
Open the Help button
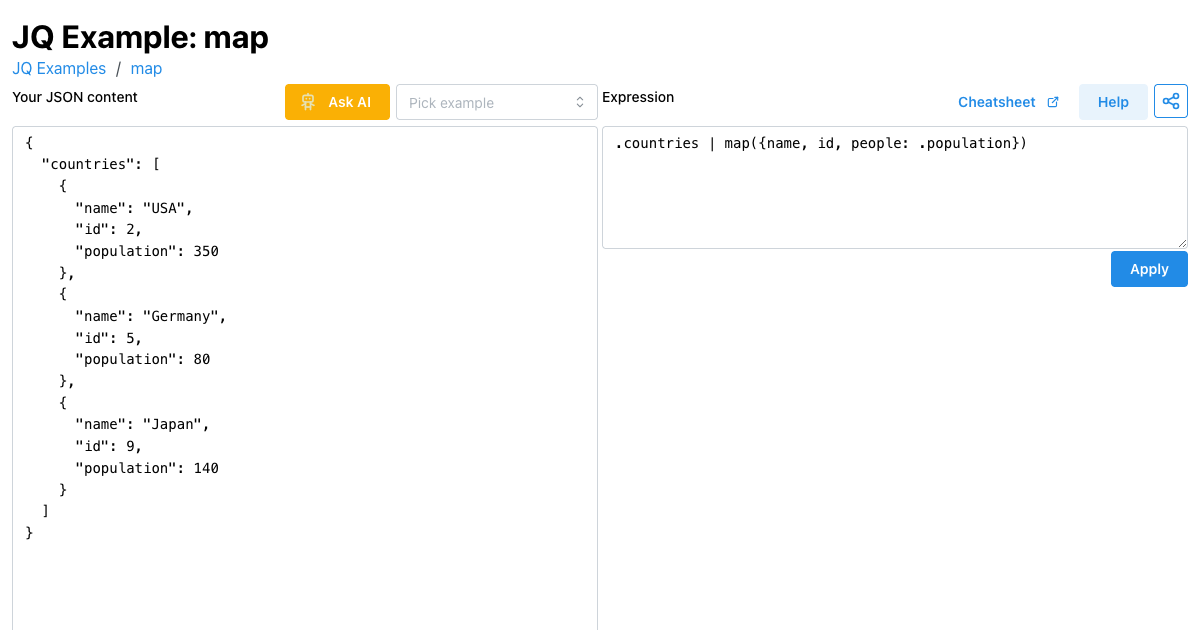tap(1113, 102)
